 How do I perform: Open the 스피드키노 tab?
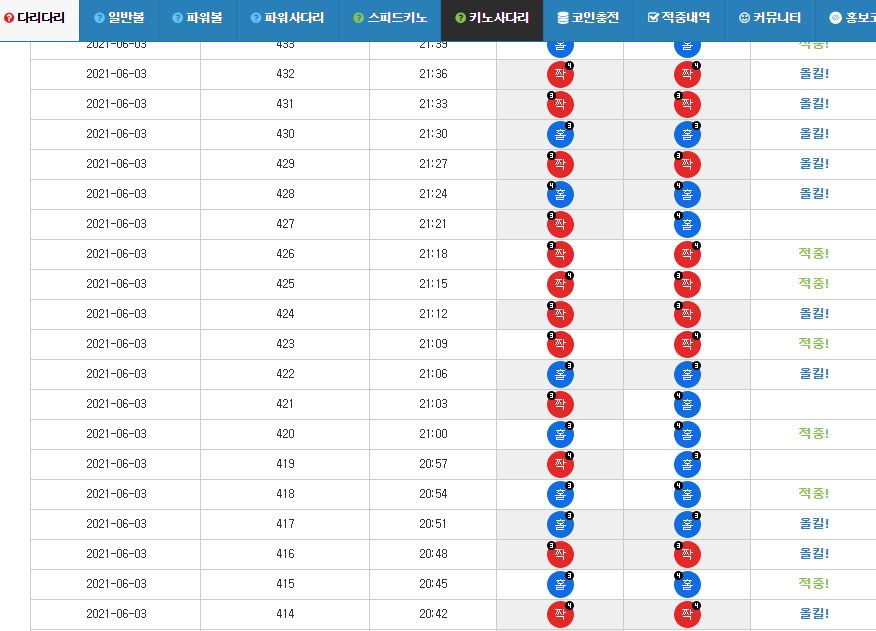[x=390, y=18]
